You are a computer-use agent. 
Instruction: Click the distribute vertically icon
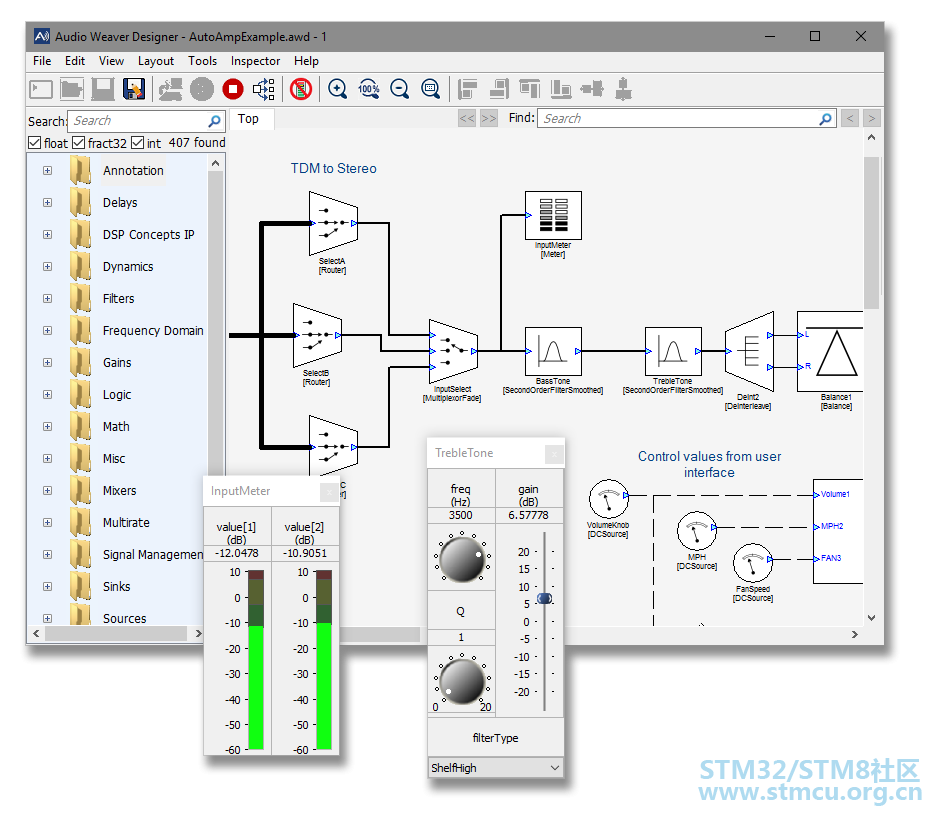(623, 90)
